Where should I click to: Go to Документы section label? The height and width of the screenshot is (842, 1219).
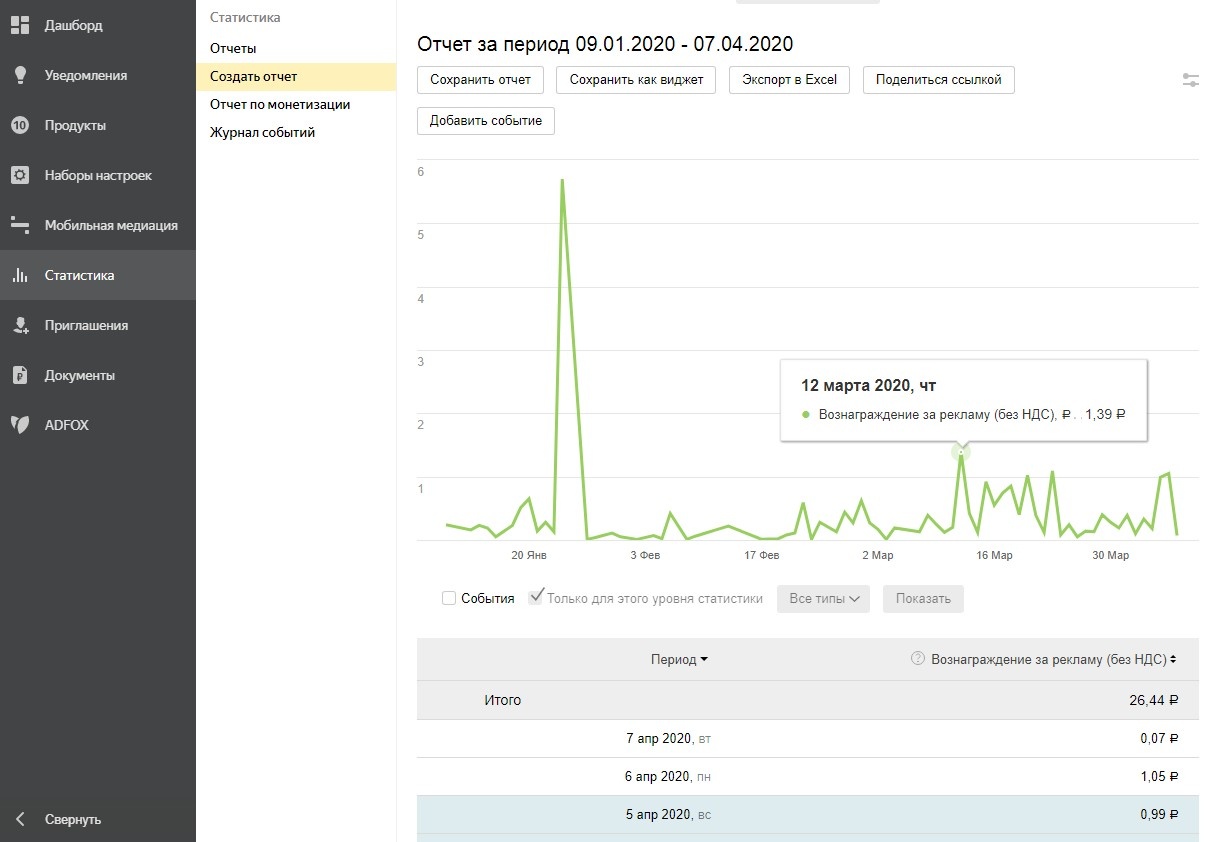(80, 375)
